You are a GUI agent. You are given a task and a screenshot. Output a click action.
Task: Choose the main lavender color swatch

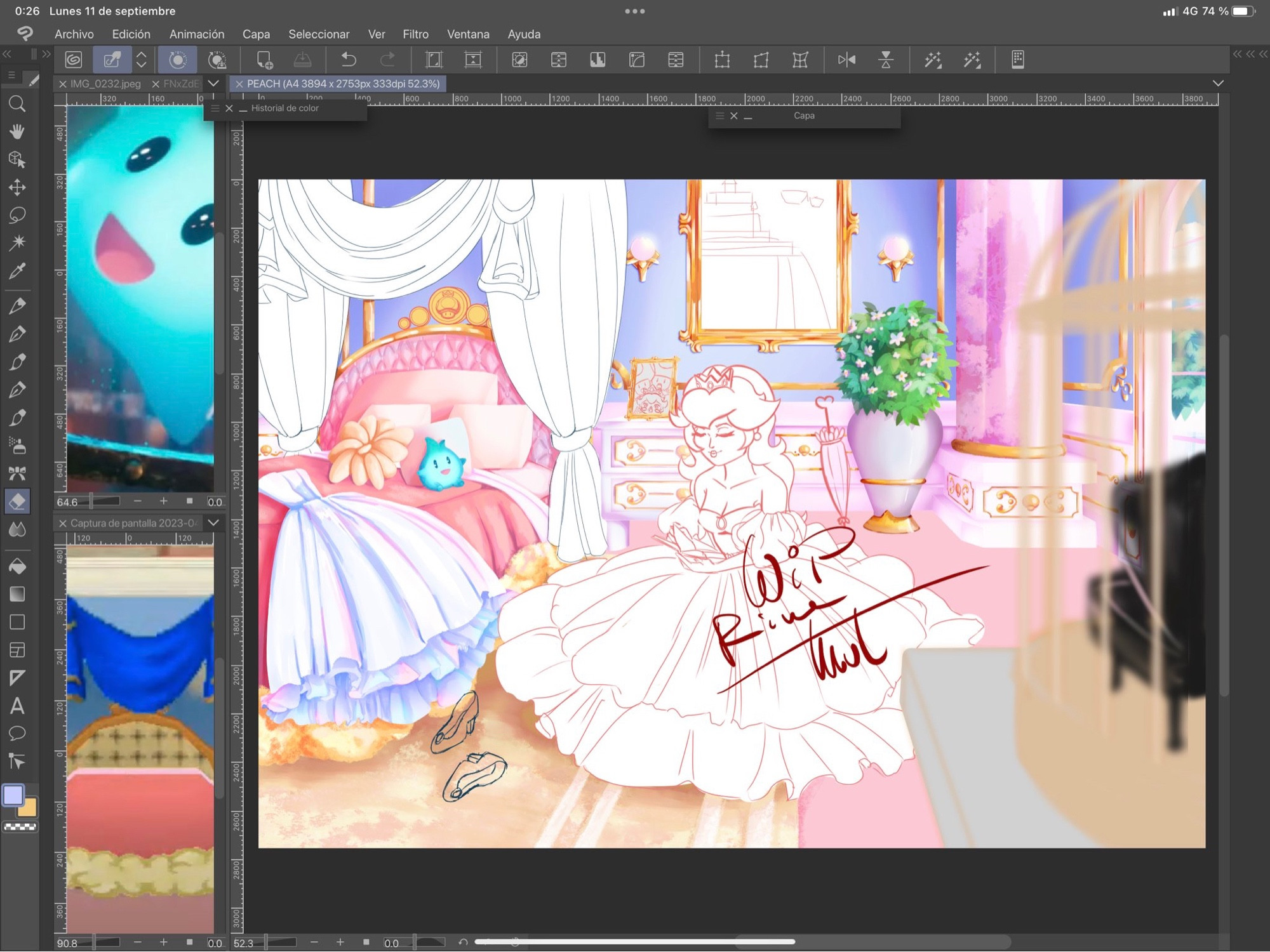point(13,795)
